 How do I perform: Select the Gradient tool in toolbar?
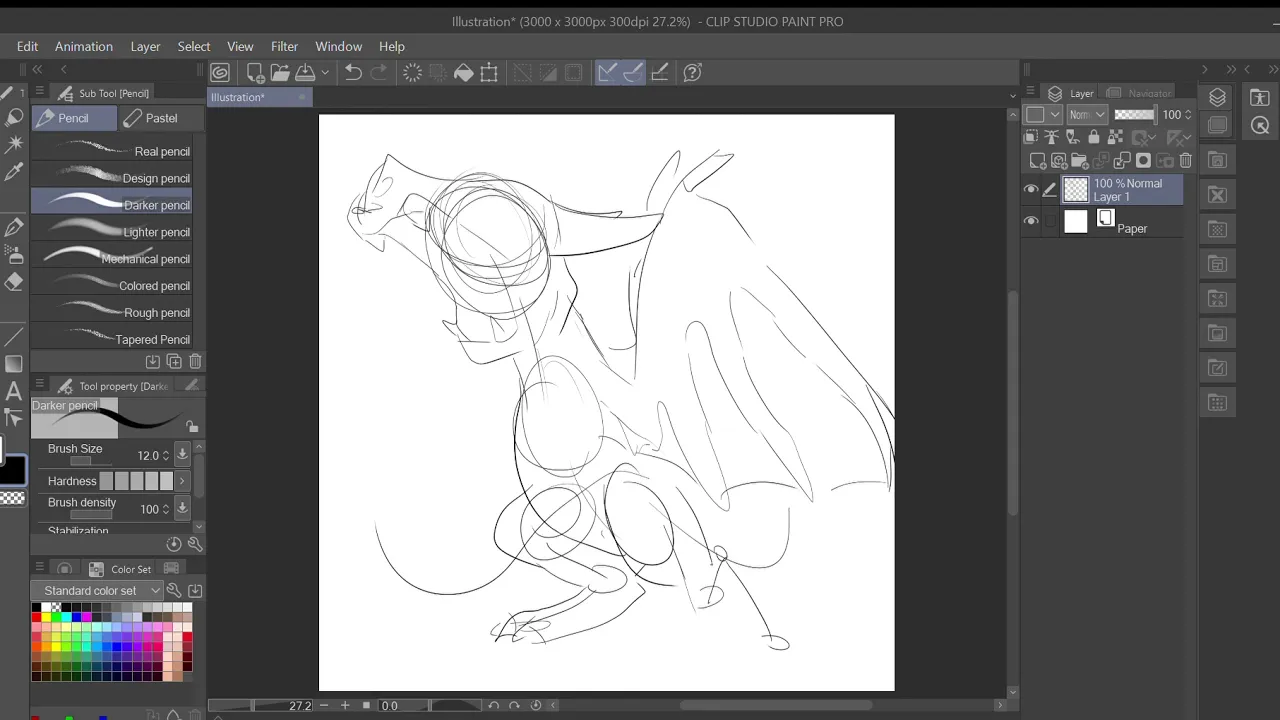(x=14, y=364)
